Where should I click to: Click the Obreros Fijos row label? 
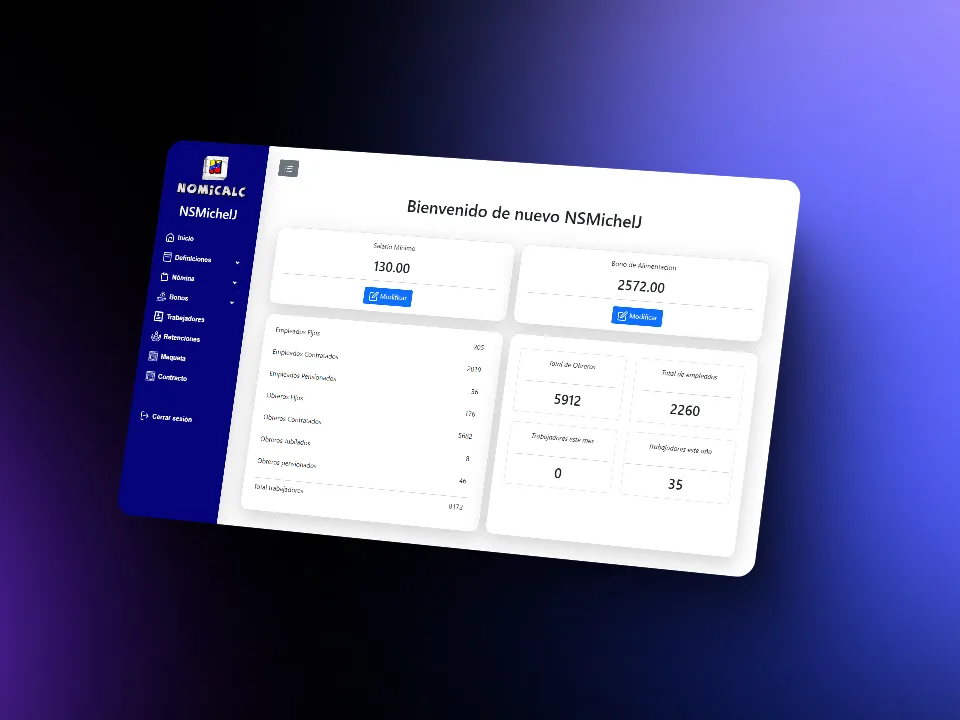[x=285, y=397]
